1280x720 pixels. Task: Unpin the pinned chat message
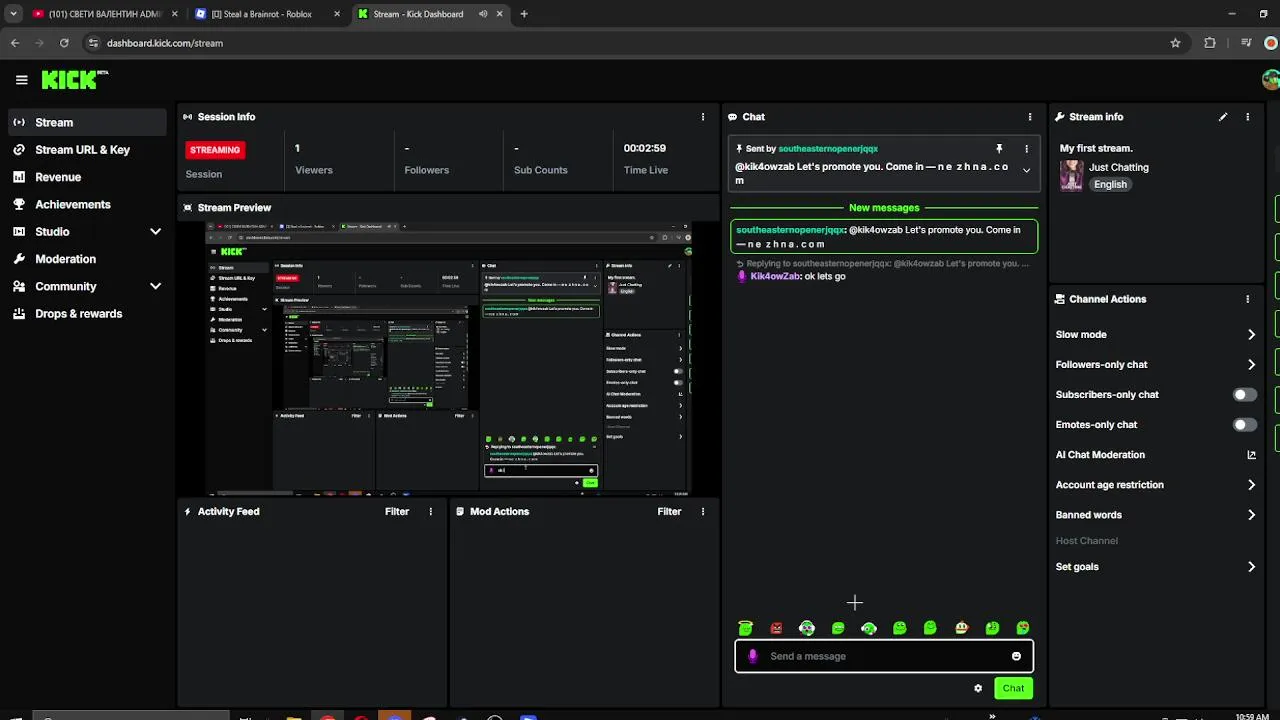click(998, 149)
